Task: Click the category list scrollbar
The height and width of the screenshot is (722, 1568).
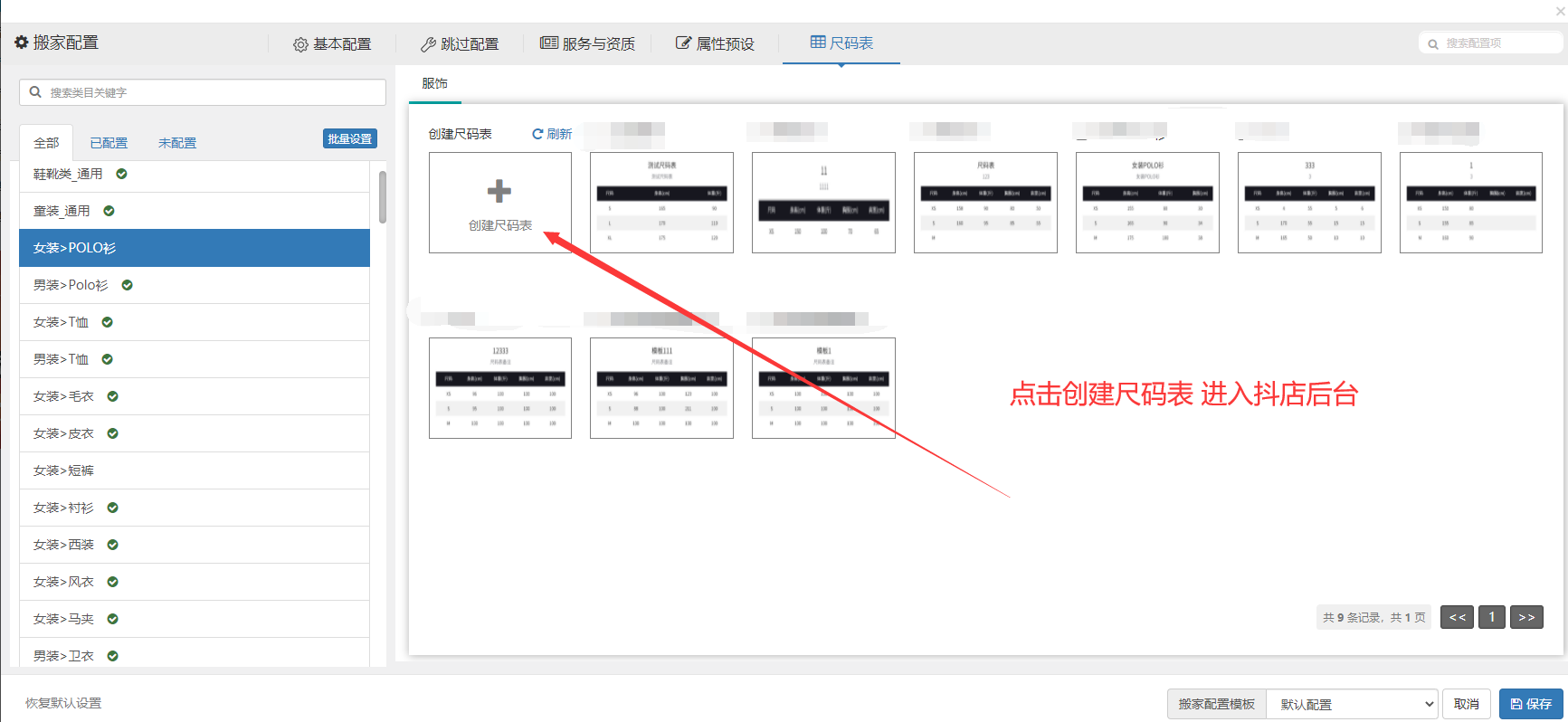Action: tap(383, 197)
